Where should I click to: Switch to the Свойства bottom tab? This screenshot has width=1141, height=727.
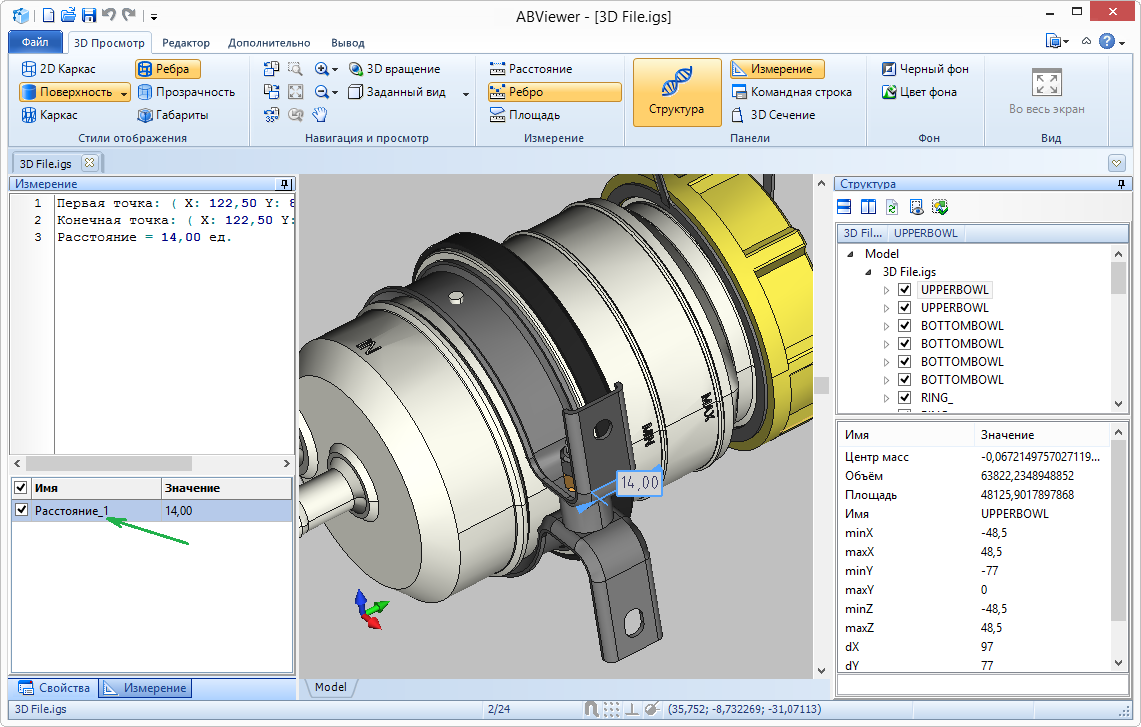56,688
